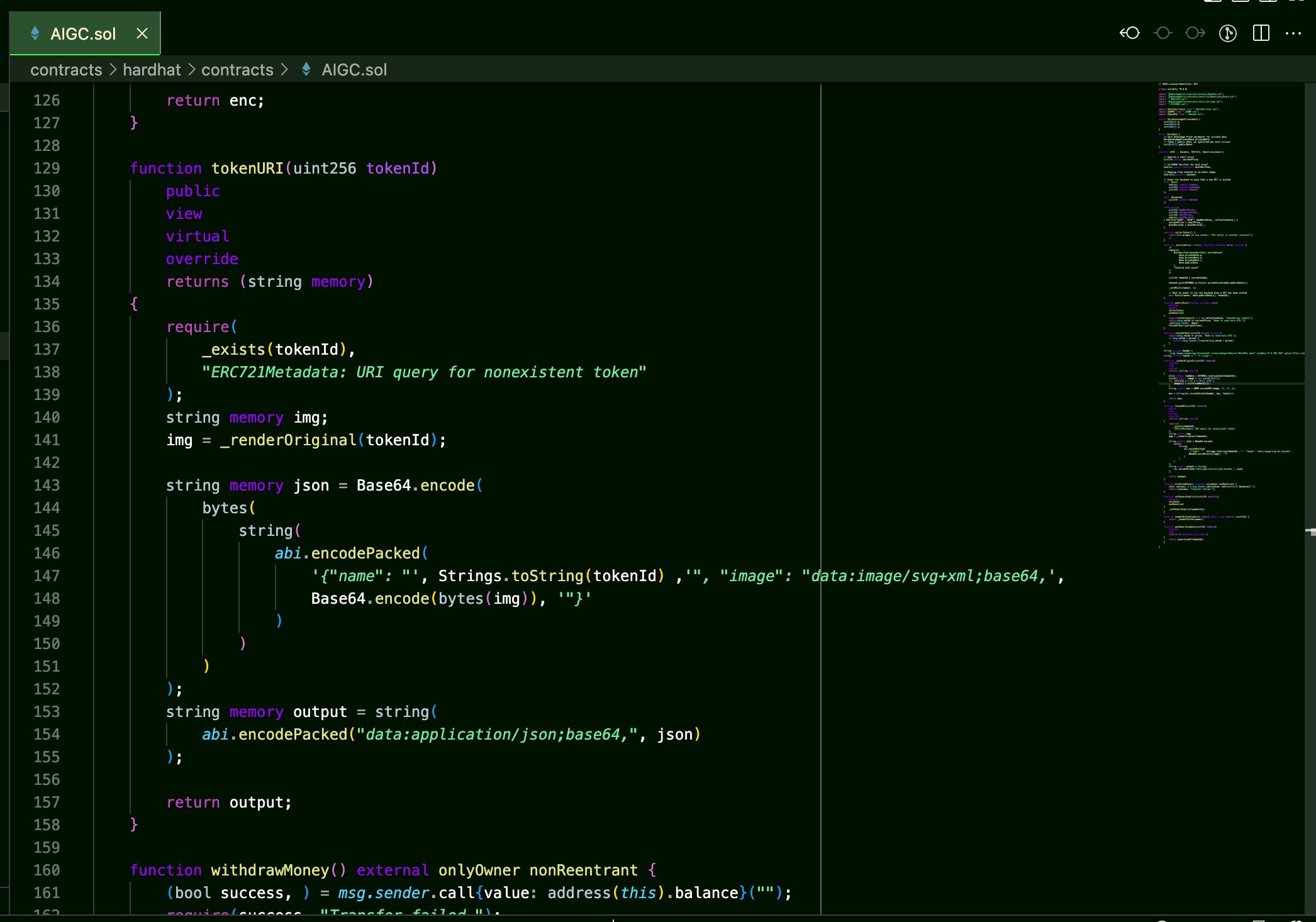The width and height of the screenshot is (1316, 922).
Task: Click 'msg.sender' on line 161
Action: click(384, 893)
